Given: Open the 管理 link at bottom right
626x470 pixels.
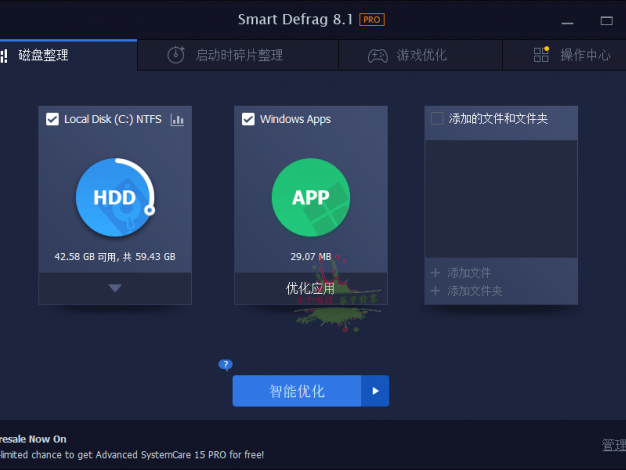Looking at the screenshot, I should [614, 445].
